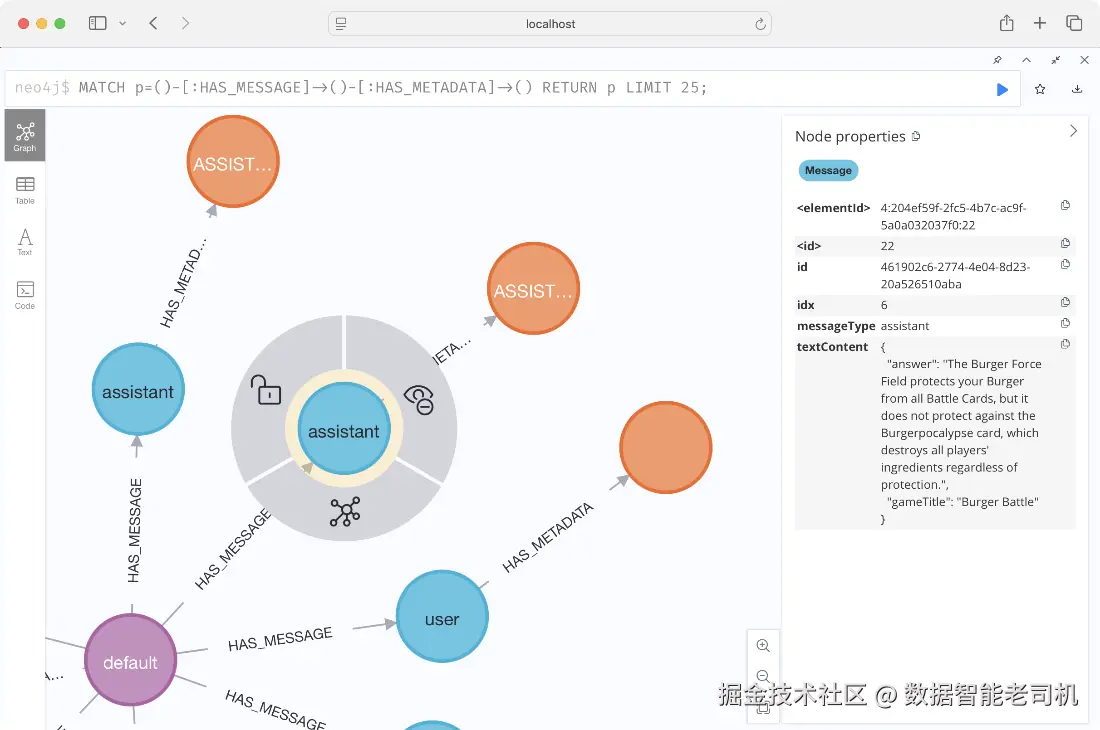
Task: Select HAS_MESSAGE relationship pointing to user
Action: point(280,639)
